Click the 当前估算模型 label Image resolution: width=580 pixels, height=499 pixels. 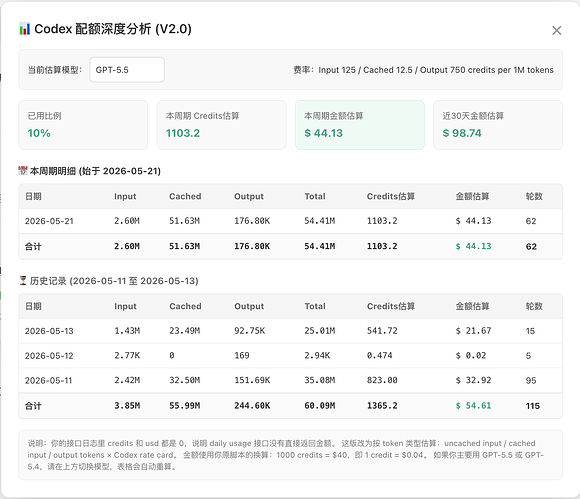55,70
